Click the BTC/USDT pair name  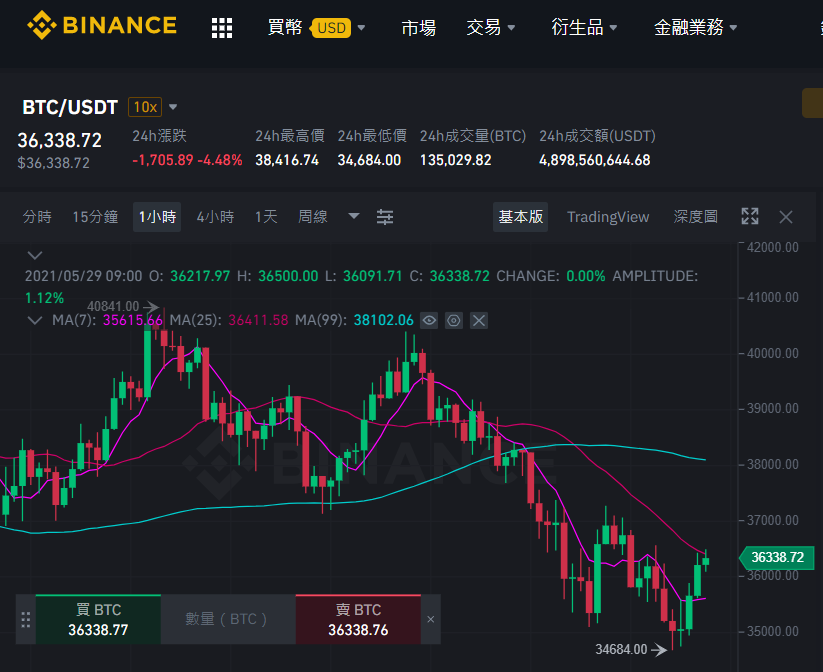pos(70,108)
